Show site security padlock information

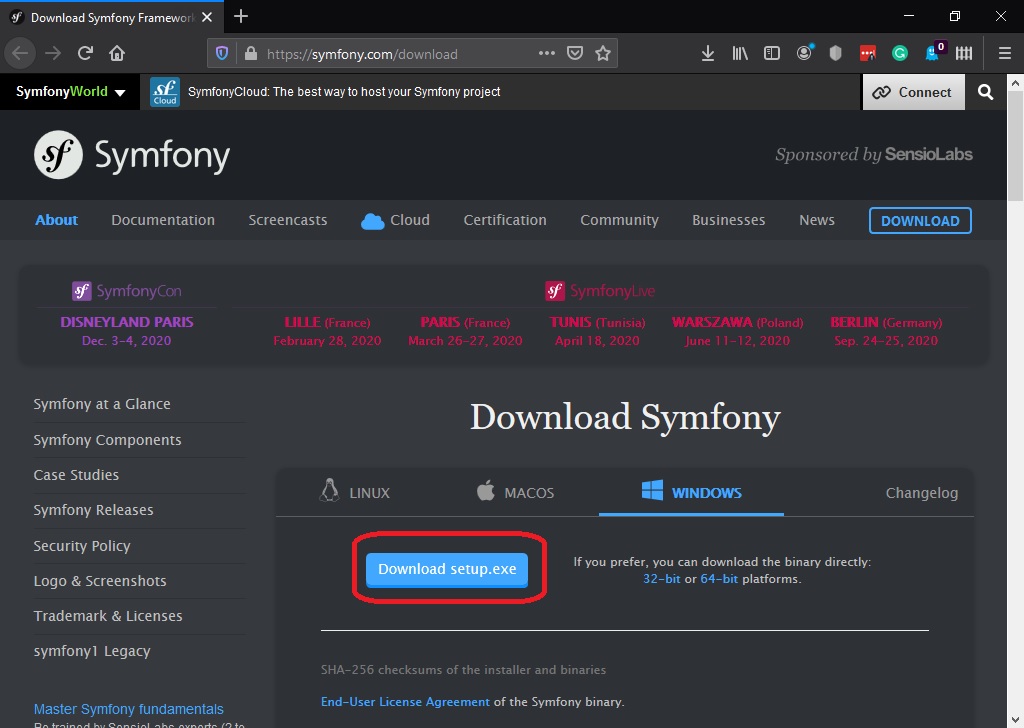pos(251,54)
